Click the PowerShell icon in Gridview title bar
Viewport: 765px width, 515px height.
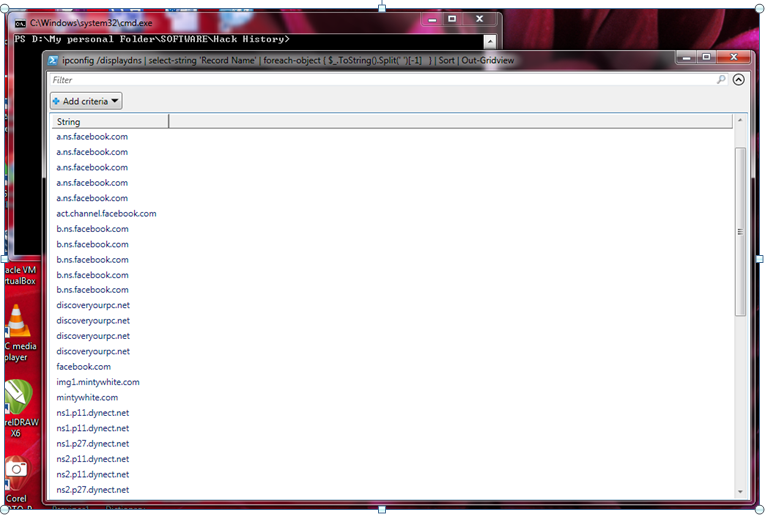[53, 60]
